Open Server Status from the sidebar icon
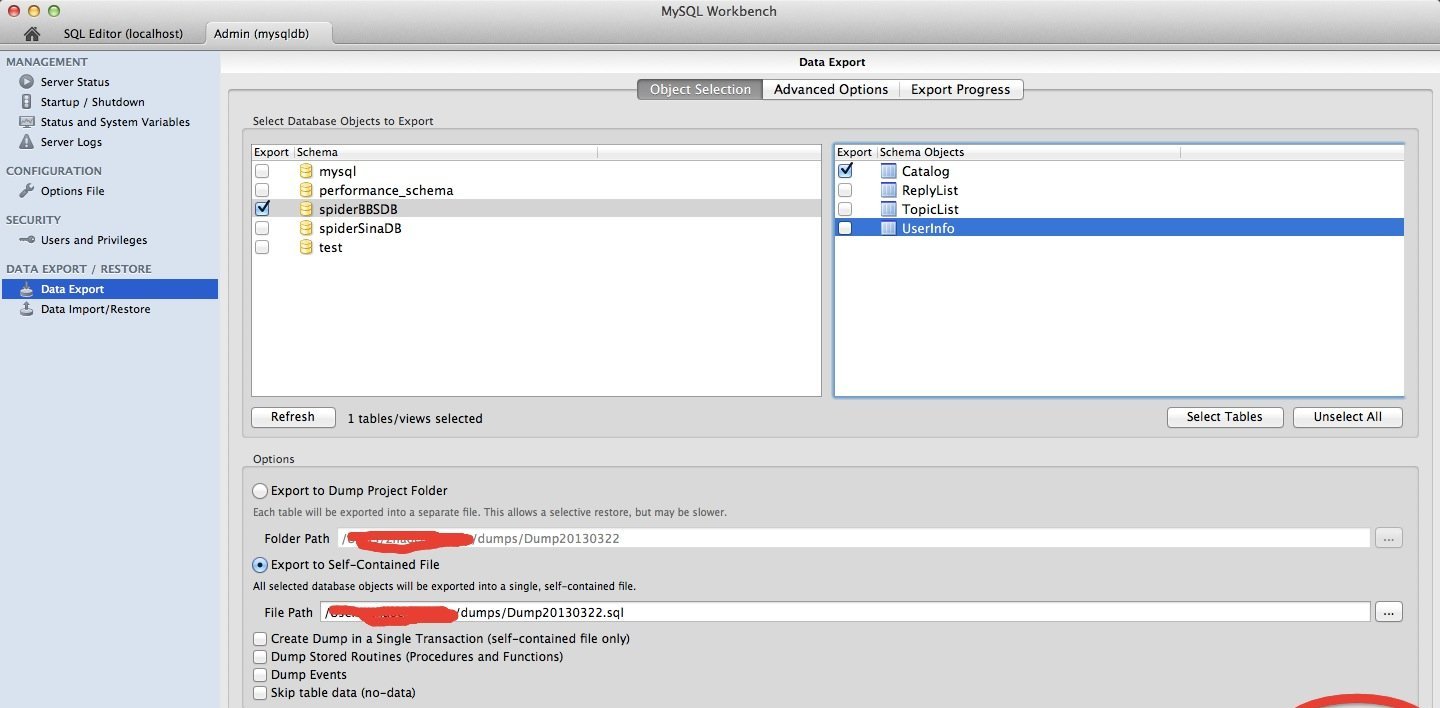1440x708 pixels. 27,82
